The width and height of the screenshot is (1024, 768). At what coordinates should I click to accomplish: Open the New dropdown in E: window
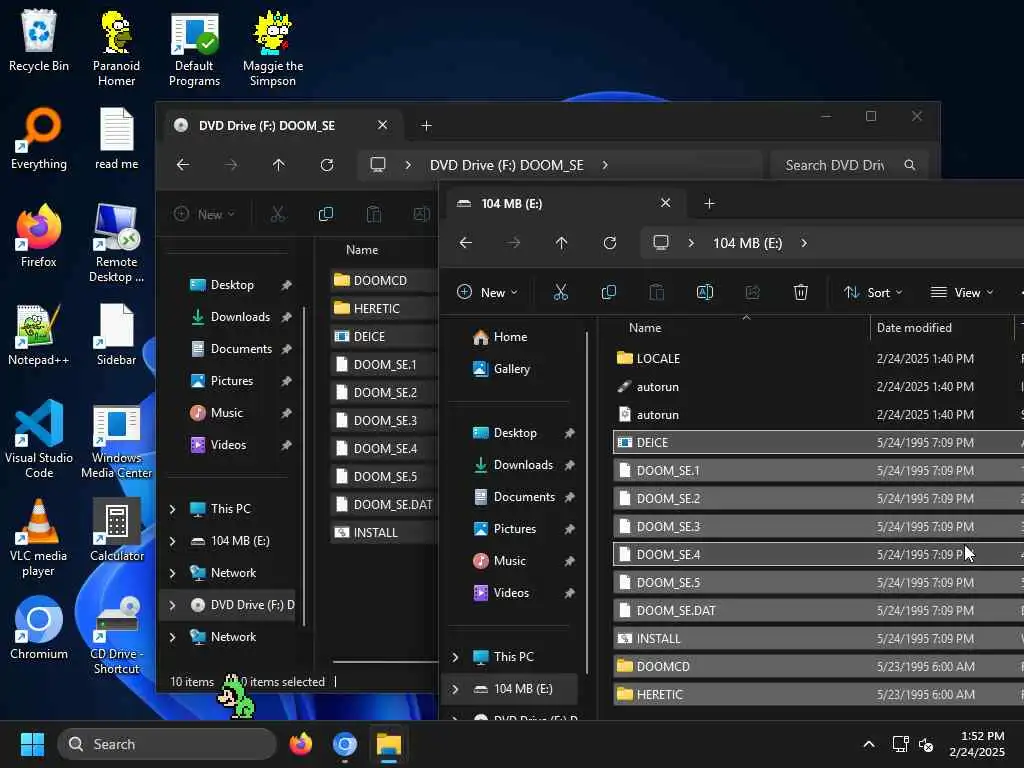[487, 292]
